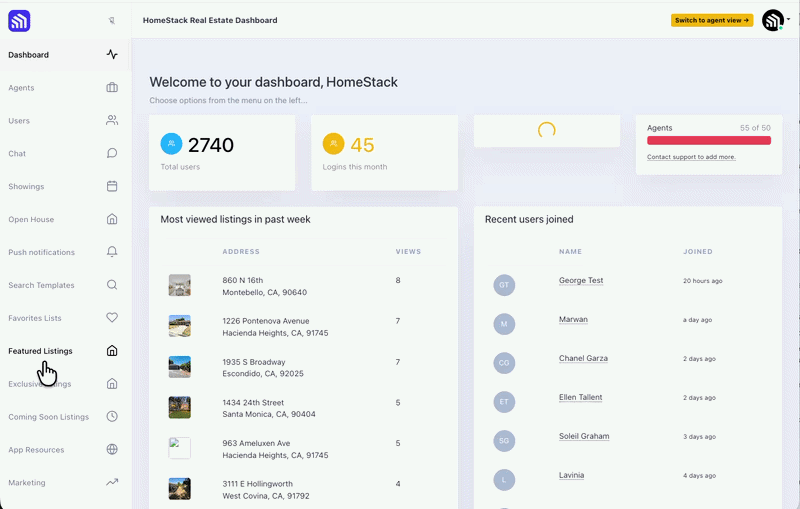Click the red Agents usage progress bar
This screenshot has width=800, height=509.
(709, 140)
